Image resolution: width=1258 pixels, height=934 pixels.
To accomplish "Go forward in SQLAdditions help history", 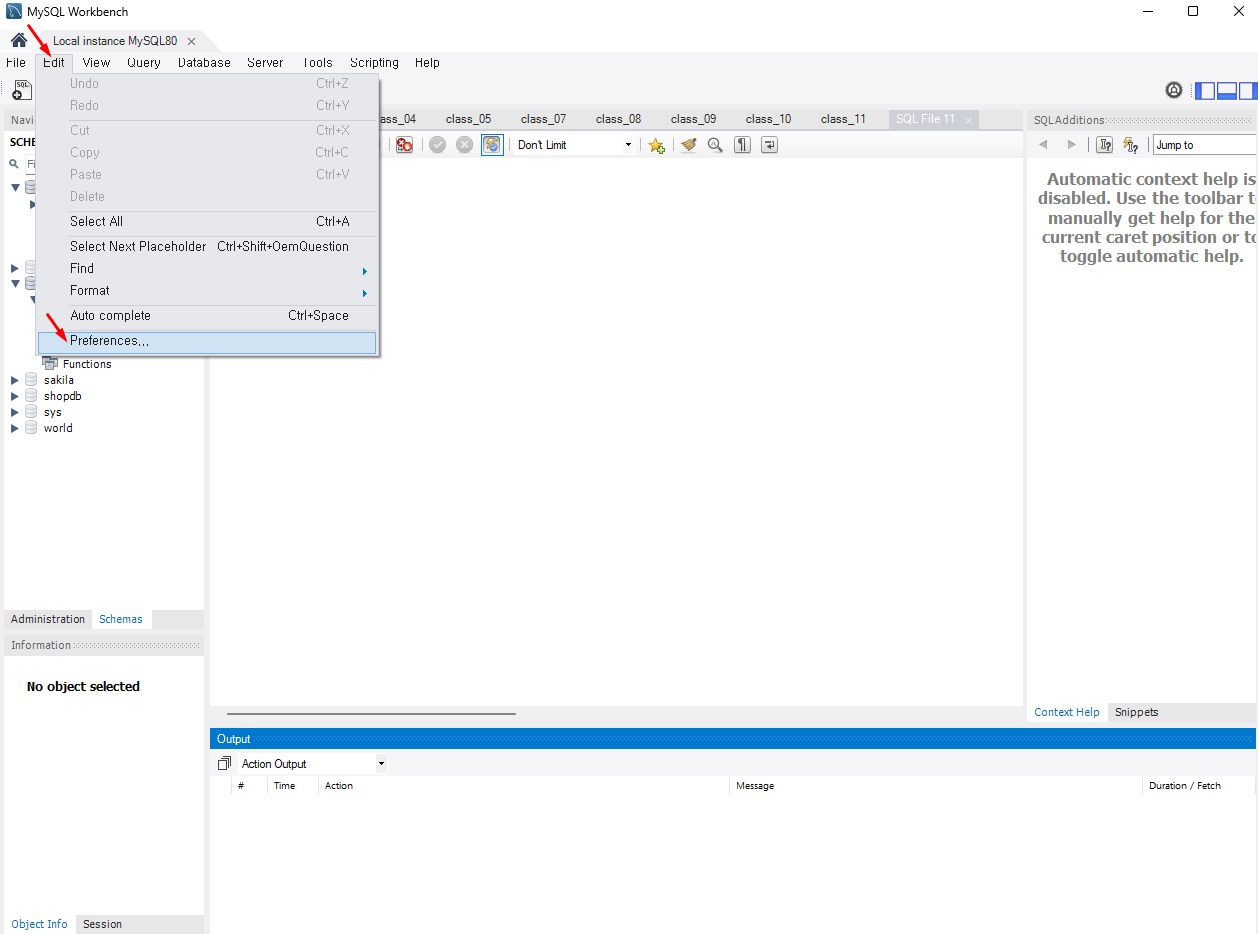I will pos(1072,145).
